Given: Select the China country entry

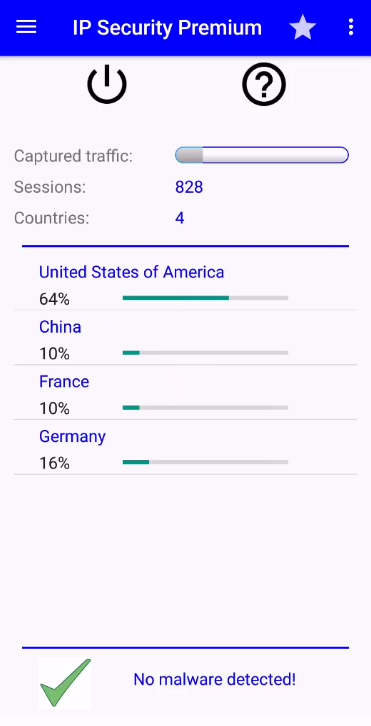Looking at the screenshot, I should click(x=185, y=338).
